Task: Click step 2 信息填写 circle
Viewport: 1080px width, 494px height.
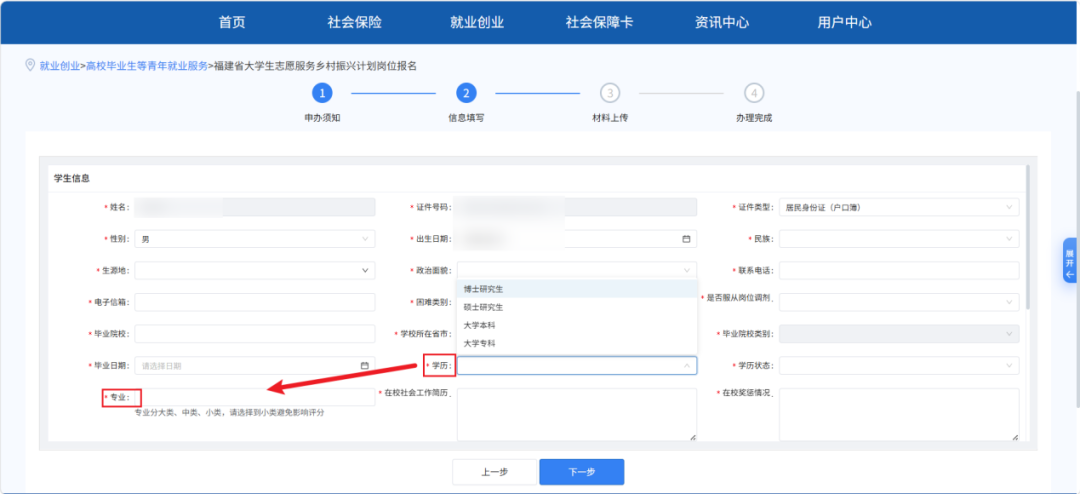Action: click(x=465, y=93)
